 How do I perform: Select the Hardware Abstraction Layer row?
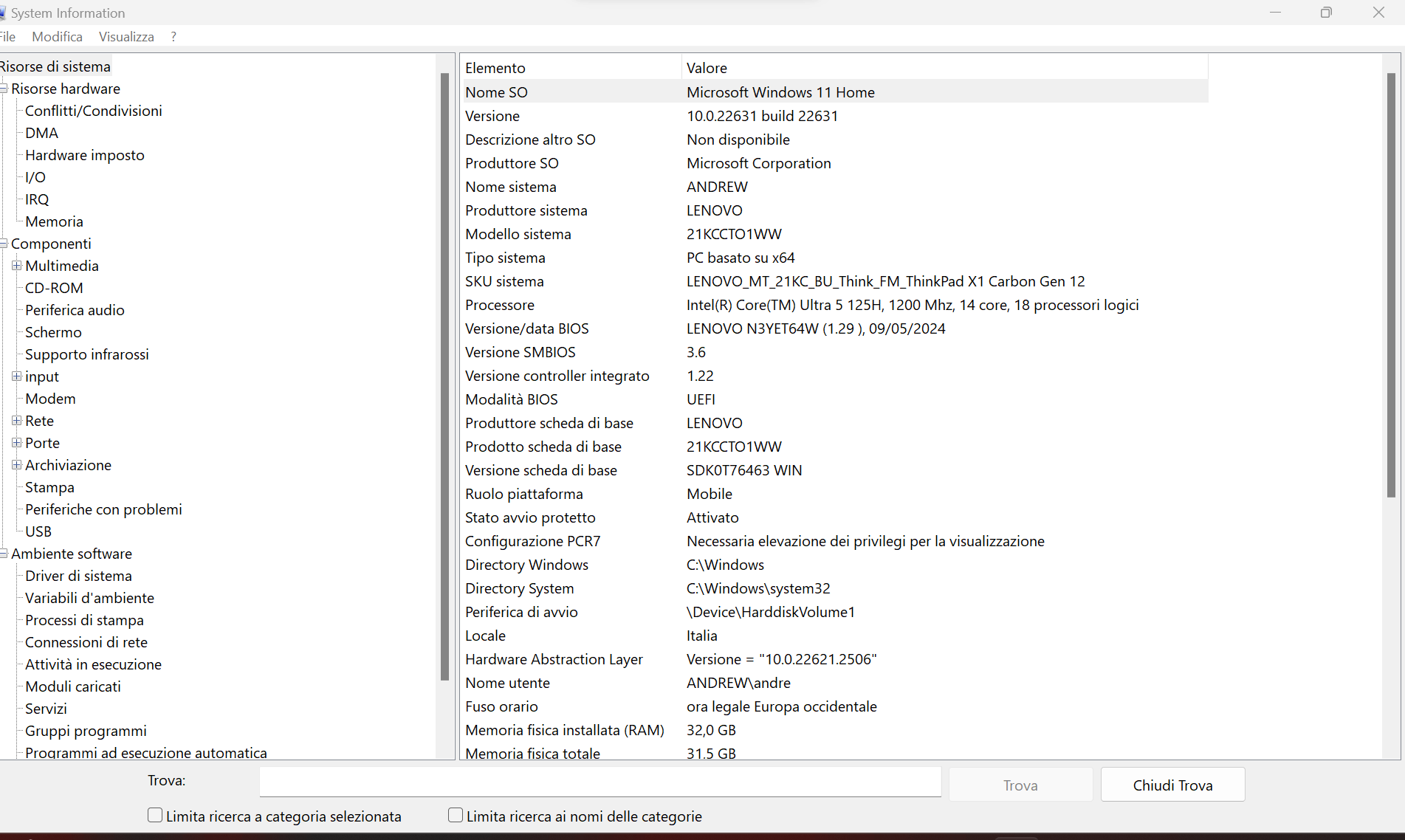(x=834, y=659)
